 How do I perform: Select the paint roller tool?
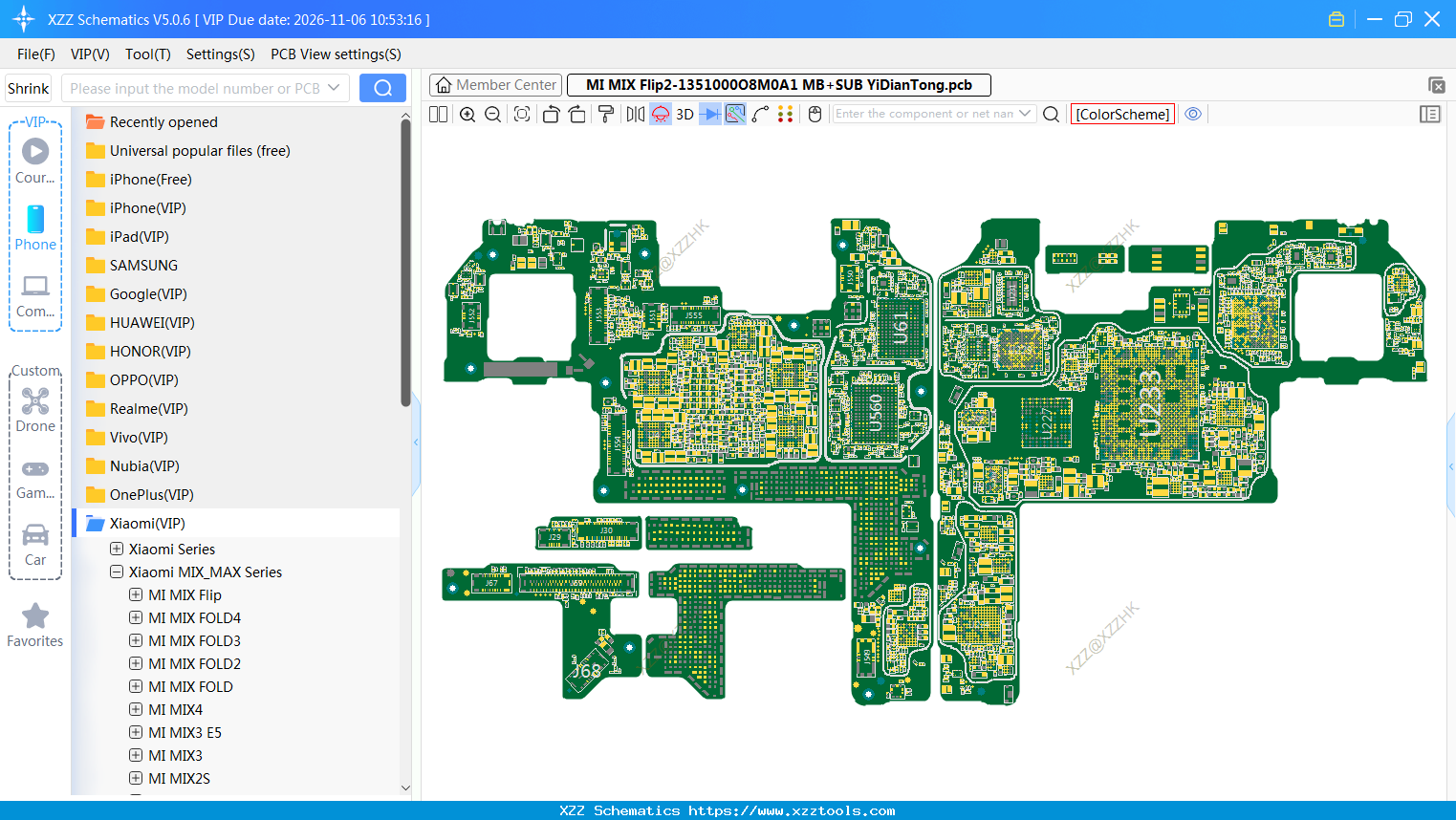point(605,114)
